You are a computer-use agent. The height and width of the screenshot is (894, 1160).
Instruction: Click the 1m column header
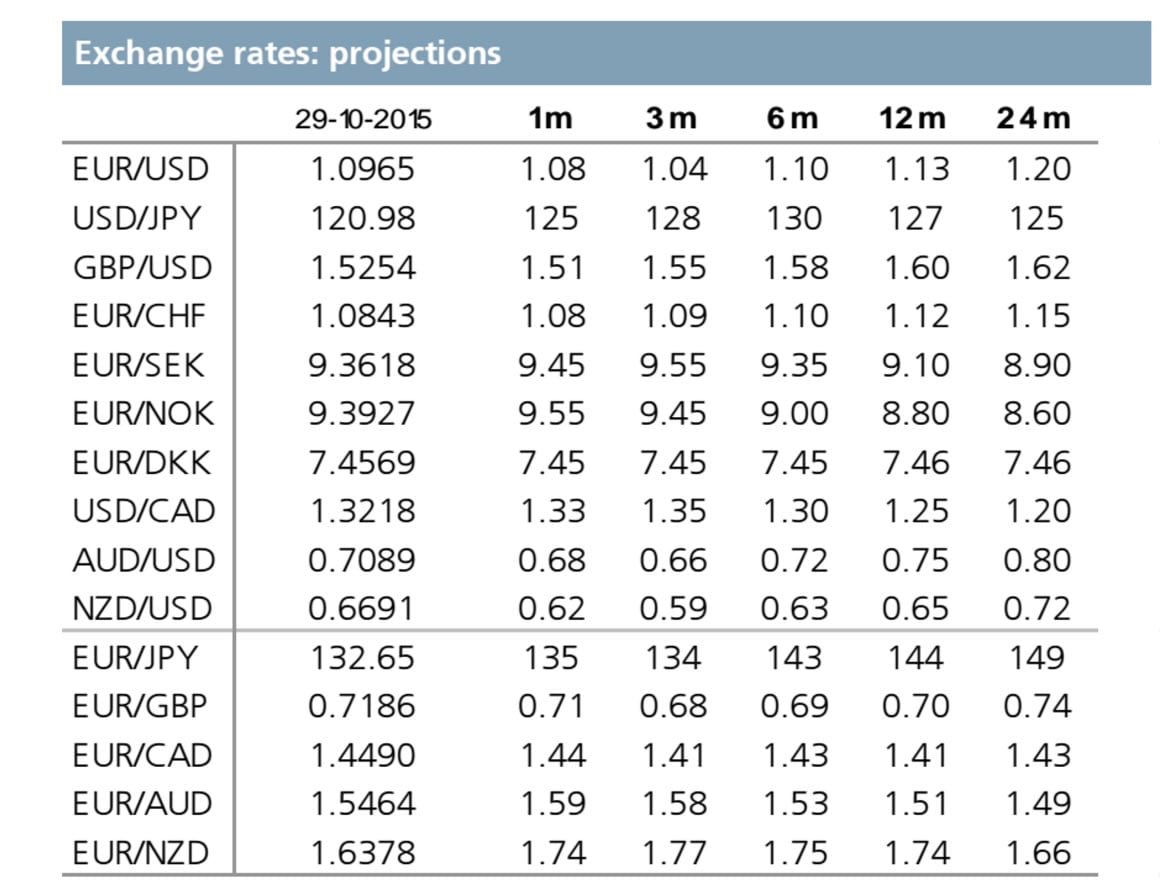(x=551, y=119)
